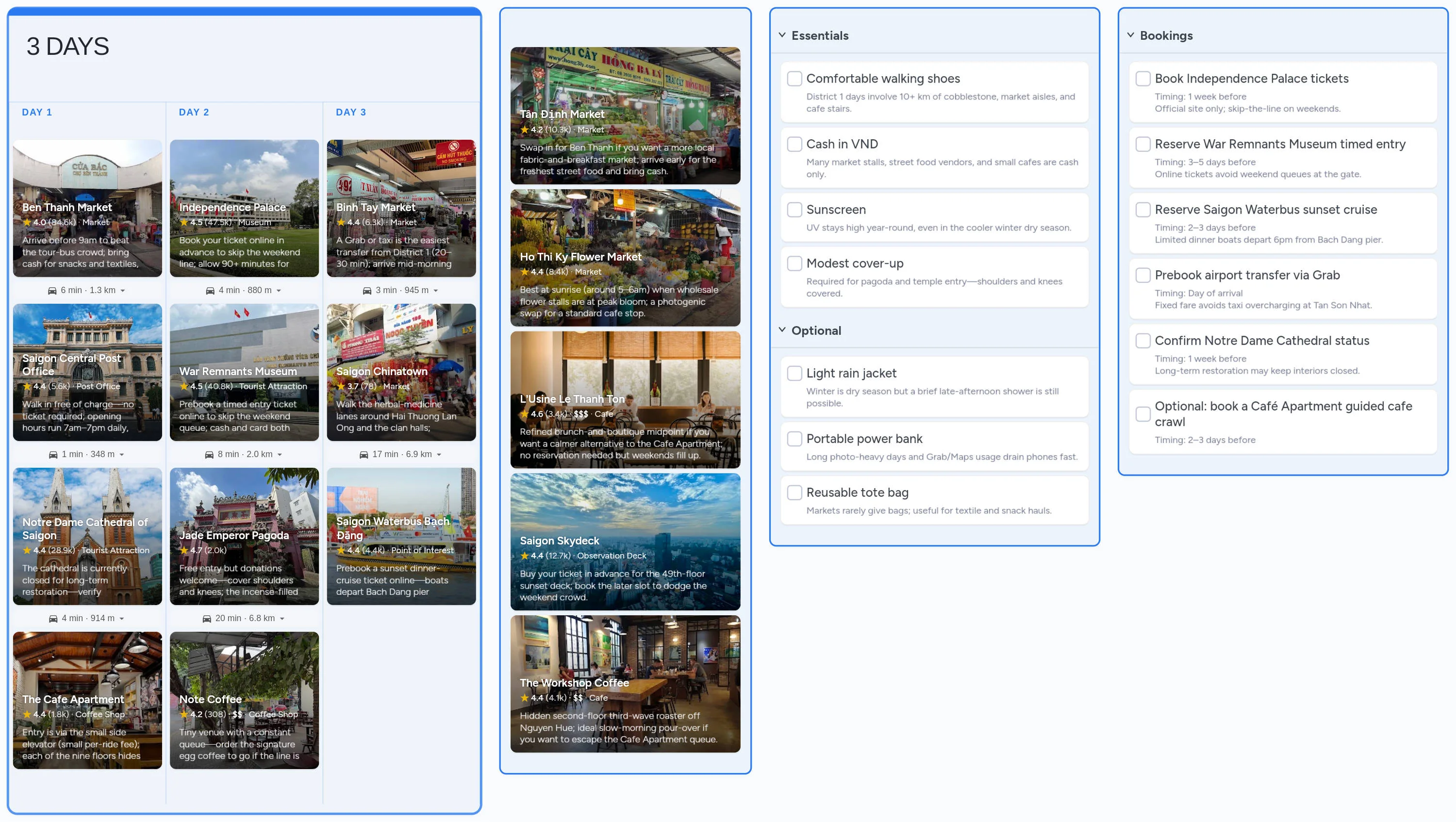Tick Prebook airport transfer via Grab
The height and width of the screenshot is (822, 1456).
[x=1143, y=275]
